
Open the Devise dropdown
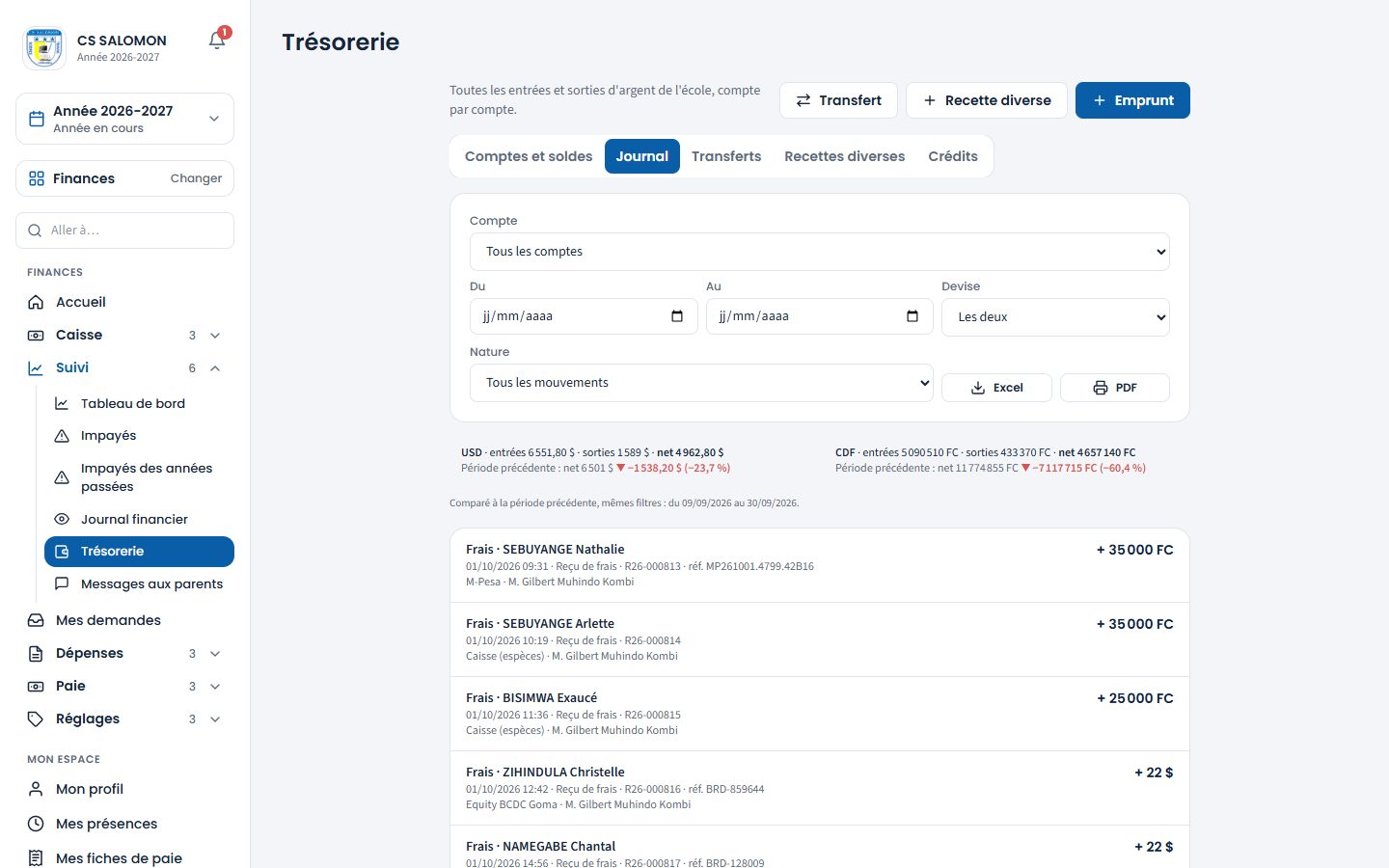point(1055,317)
